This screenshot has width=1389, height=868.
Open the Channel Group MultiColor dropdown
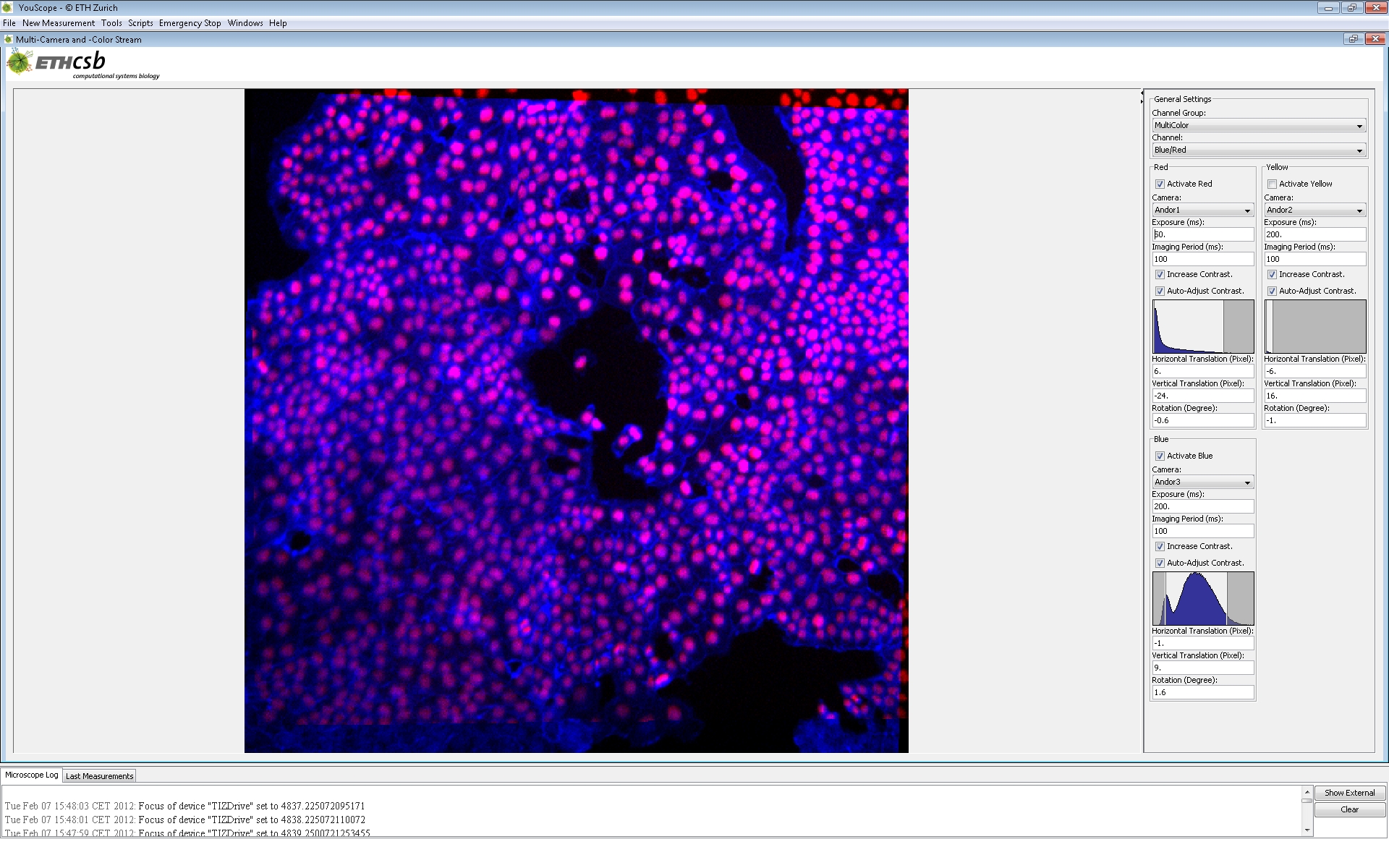[1258, 125]
